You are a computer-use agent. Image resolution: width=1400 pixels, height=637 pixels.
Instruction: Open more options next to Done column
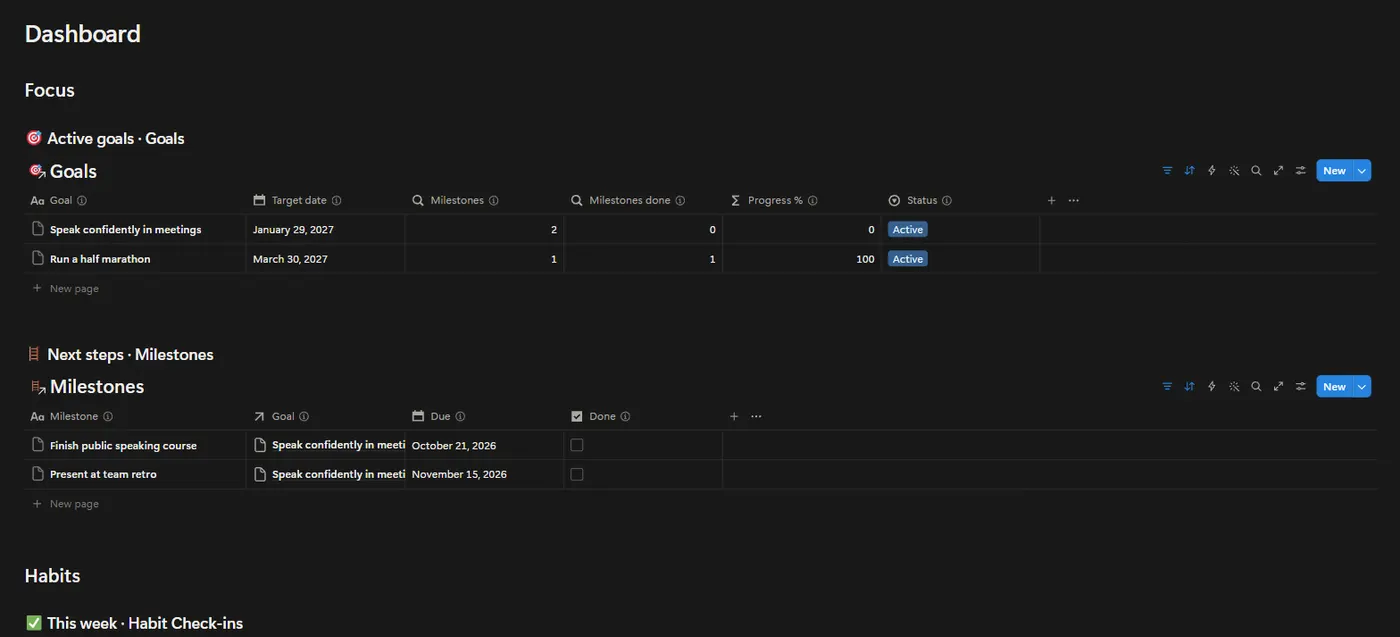756,417
